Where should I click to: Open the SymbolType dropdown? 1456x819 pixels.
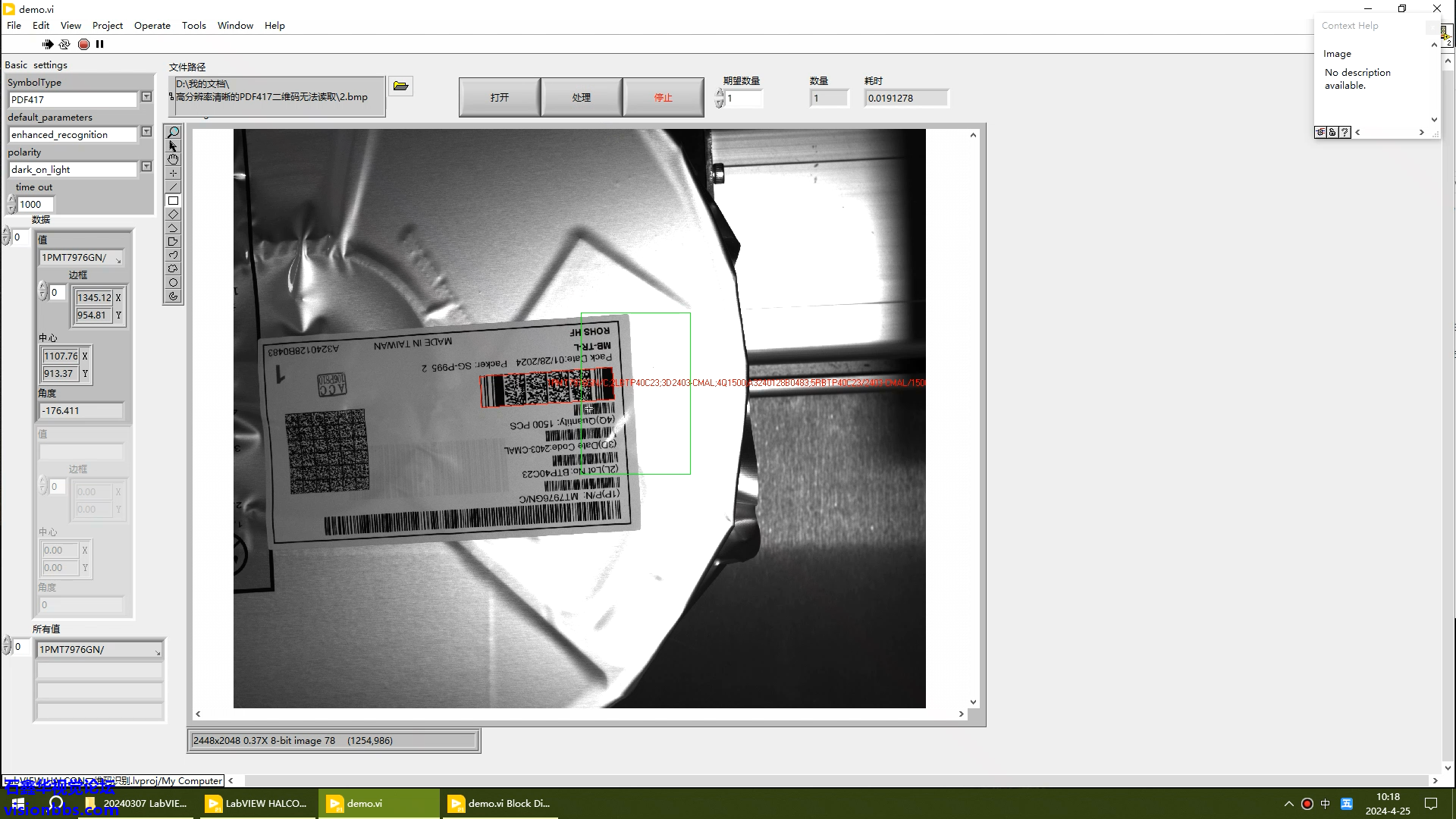tap(146, 97)
